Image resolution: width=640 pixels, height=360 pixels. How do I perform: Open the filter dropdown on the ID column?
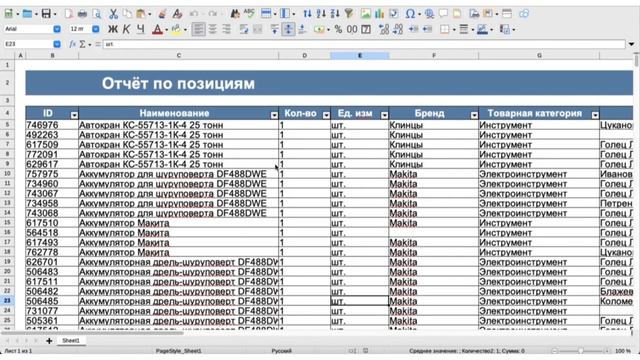point(74,115)
